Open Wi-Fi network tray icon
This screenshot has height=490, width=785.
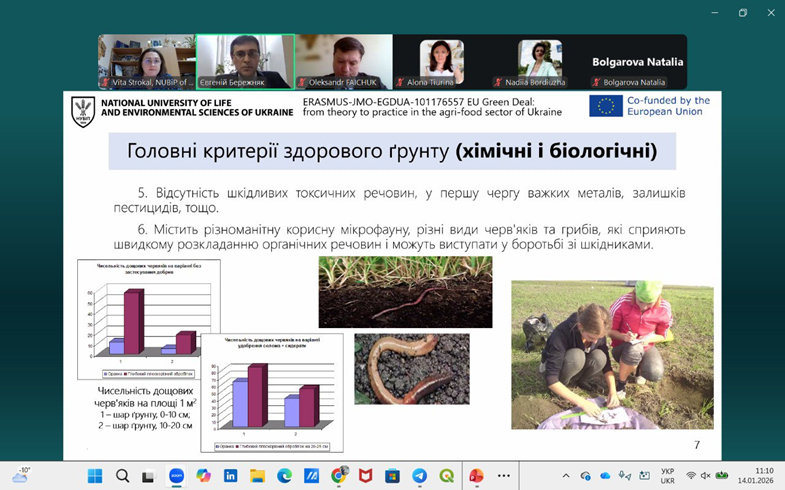(x=691, y=475)
